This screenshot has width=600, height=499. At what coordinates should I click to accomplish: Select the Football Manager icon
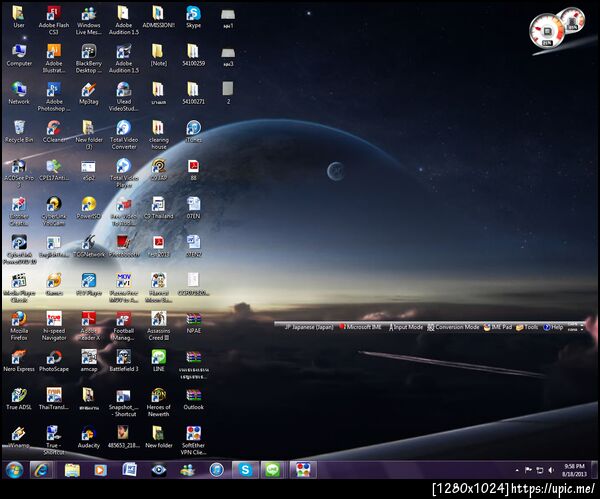(x=124, y=326)
